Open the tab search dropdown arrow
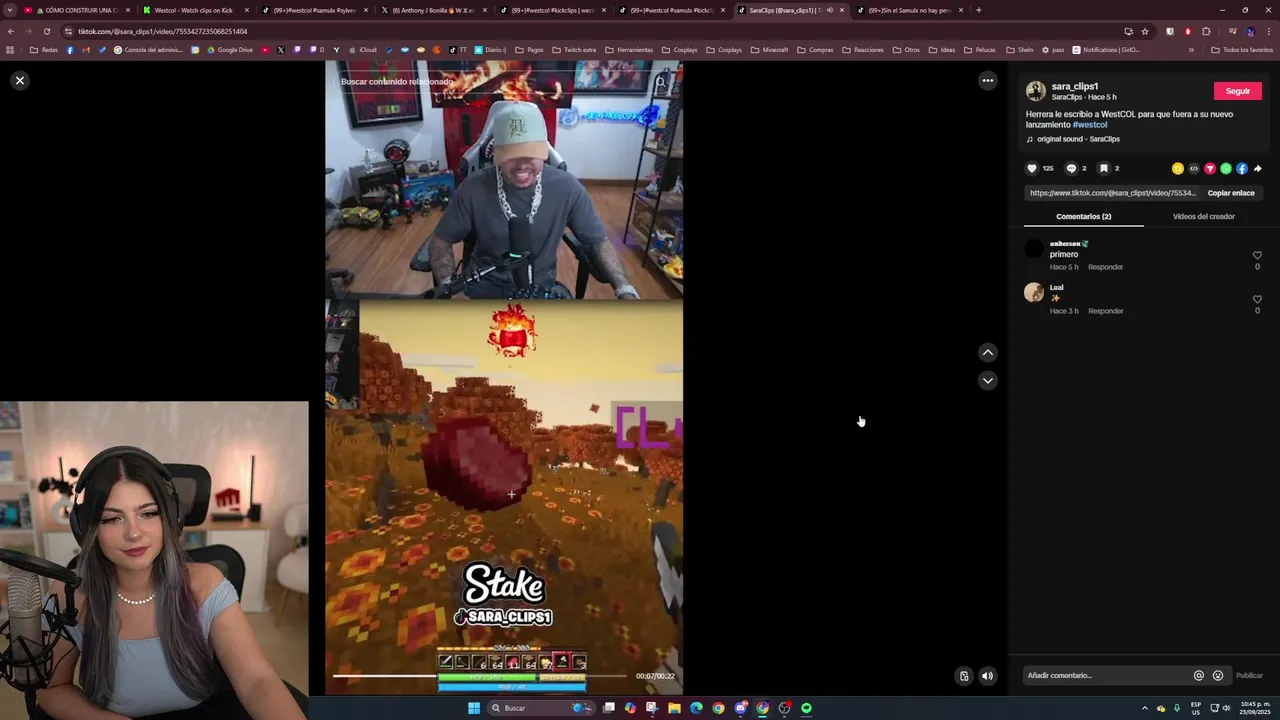The height and width of the screenshot is (720, 1280). (x=10, y=10)
